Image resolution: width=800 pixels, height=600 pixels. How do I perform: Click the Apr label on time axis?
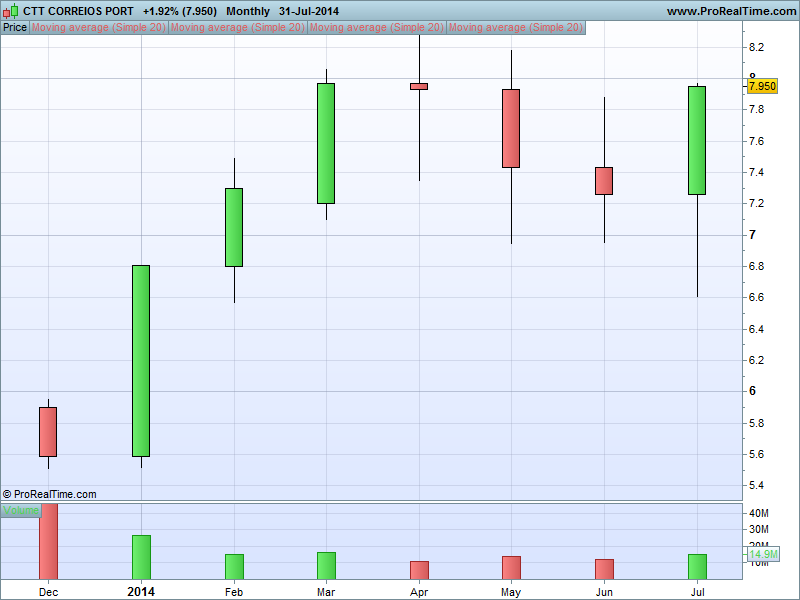click(419, 592)
